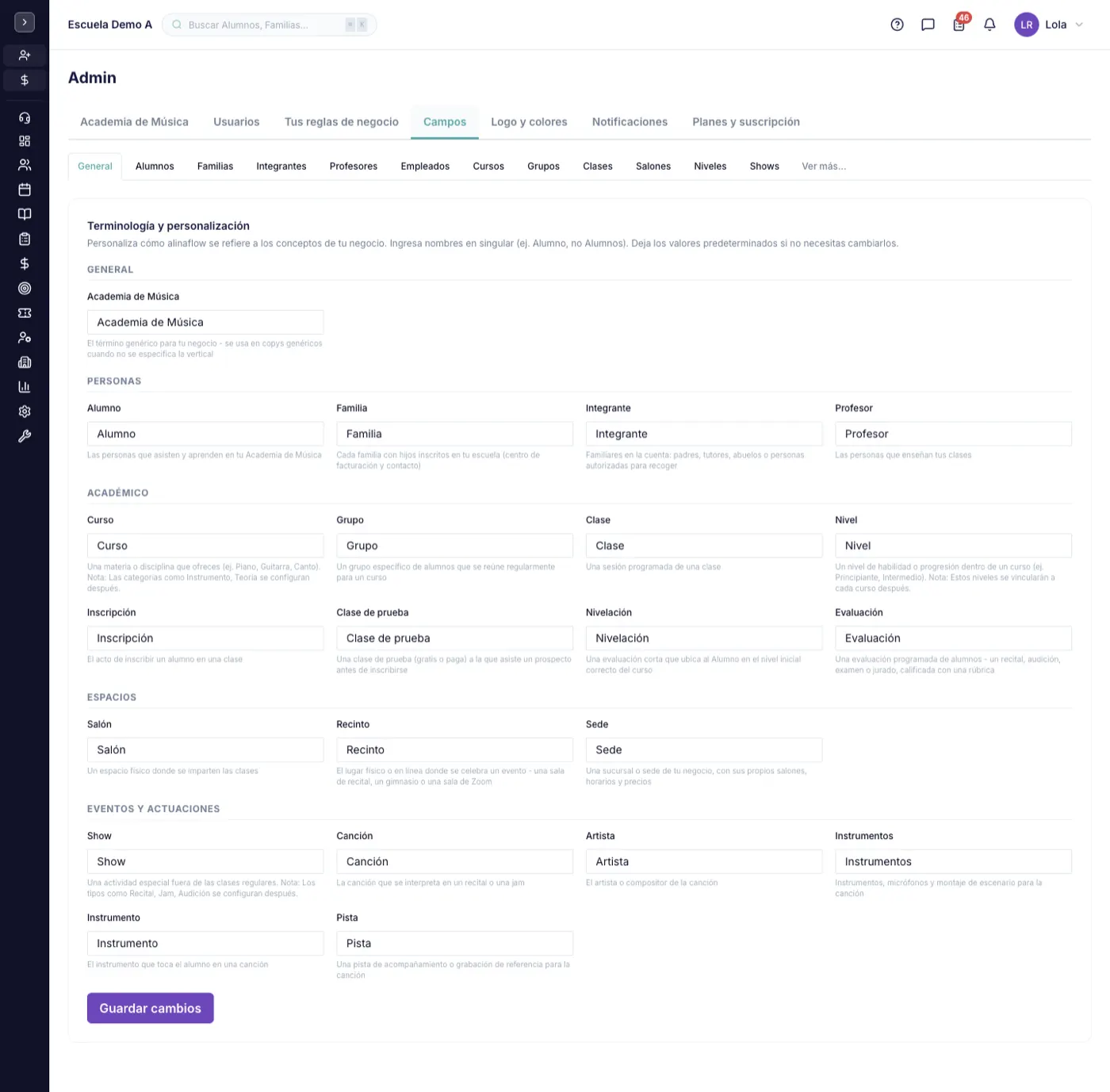The image size is (1110, 1092).
Task: Expand the left sidebar with chevron button
Action: pyautogui.click(x=25, y=22)
